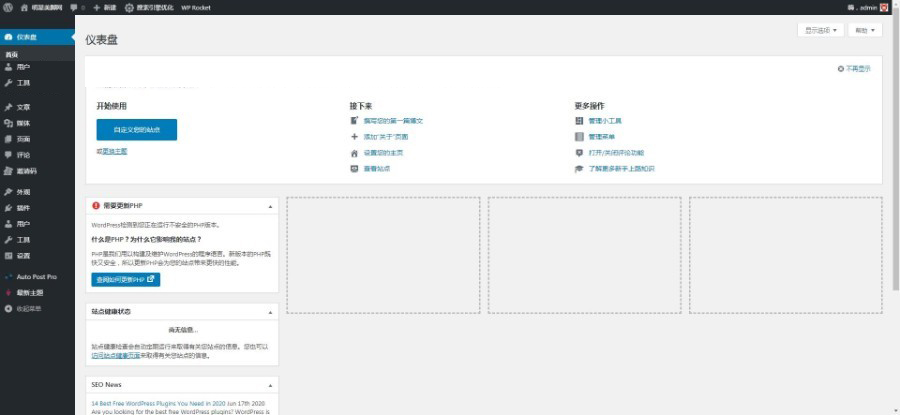The width and height of the screenshot is (900, 415).
Task: Collapse the 需要更新PHP widget panel arrow
Action: pyautogui.click(x=270, y=206)
